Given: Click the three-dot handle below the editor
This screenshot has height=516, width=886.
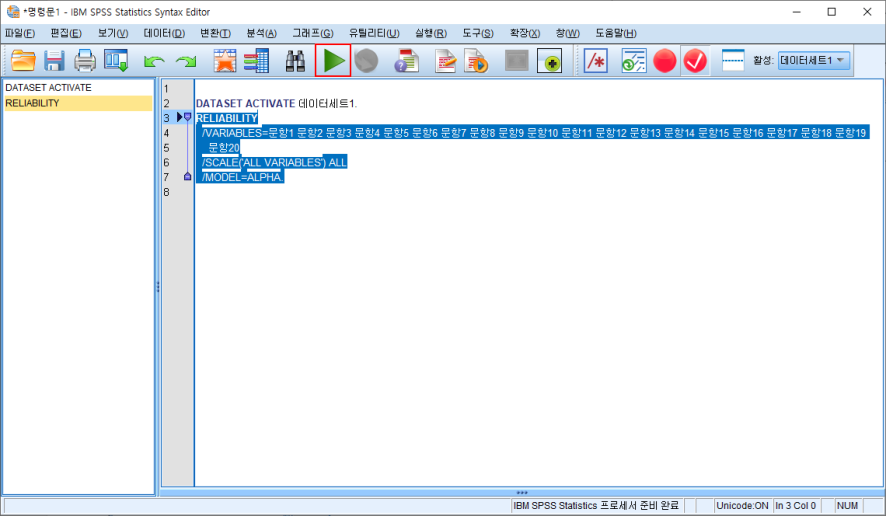Looking at the screenshot, I should click(x=522, y=493).
